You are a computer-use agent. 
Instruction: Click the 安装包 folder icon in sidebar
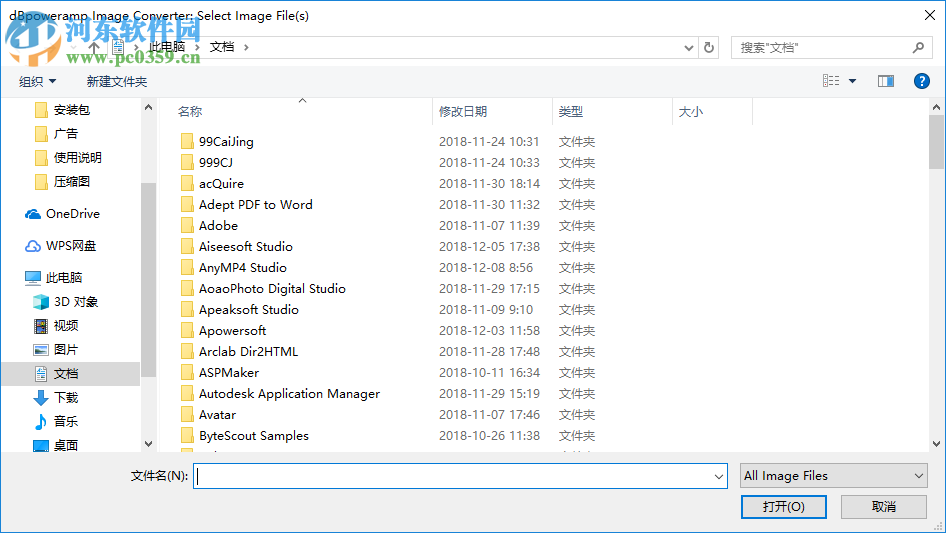point(41,110)
